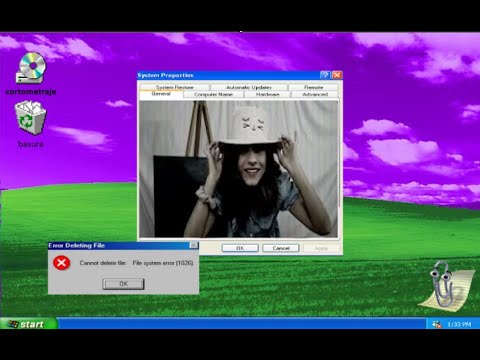Click the System Properties help question mark
The height and width of the screenshot is (360, 480).
click(325, 75)
